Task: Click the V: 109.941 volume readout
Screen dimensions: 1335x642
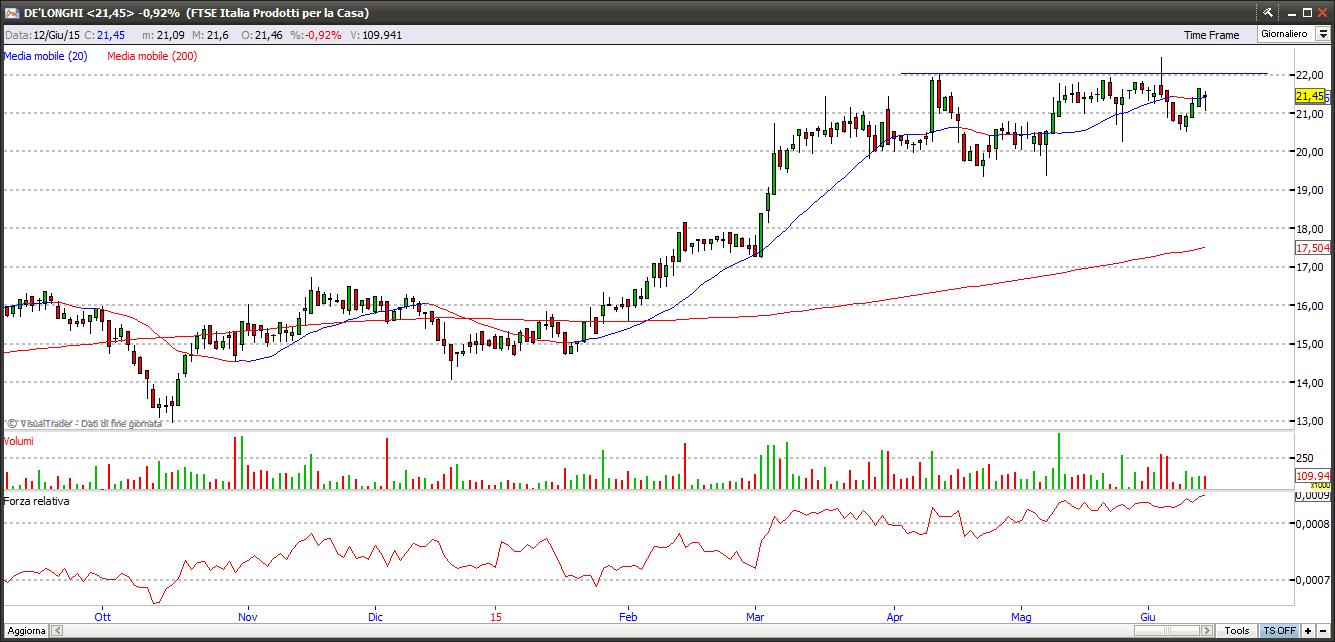Action: pos(374,34)
